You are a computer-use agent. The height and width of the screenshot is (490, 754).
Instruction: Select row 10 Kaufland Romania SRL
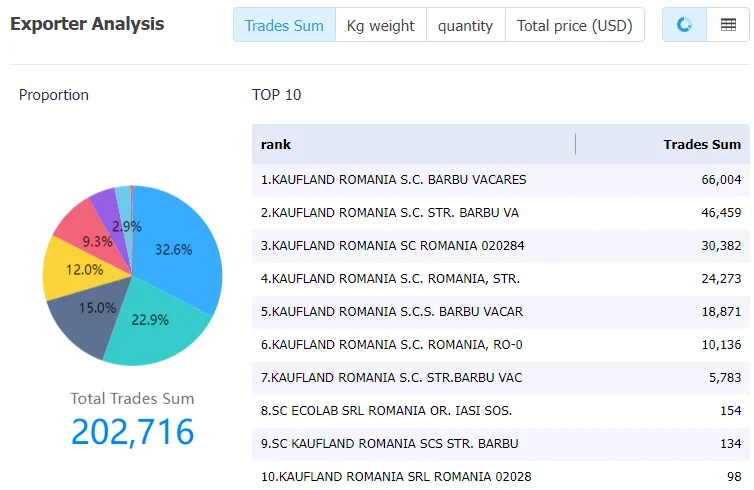[501, 477]
